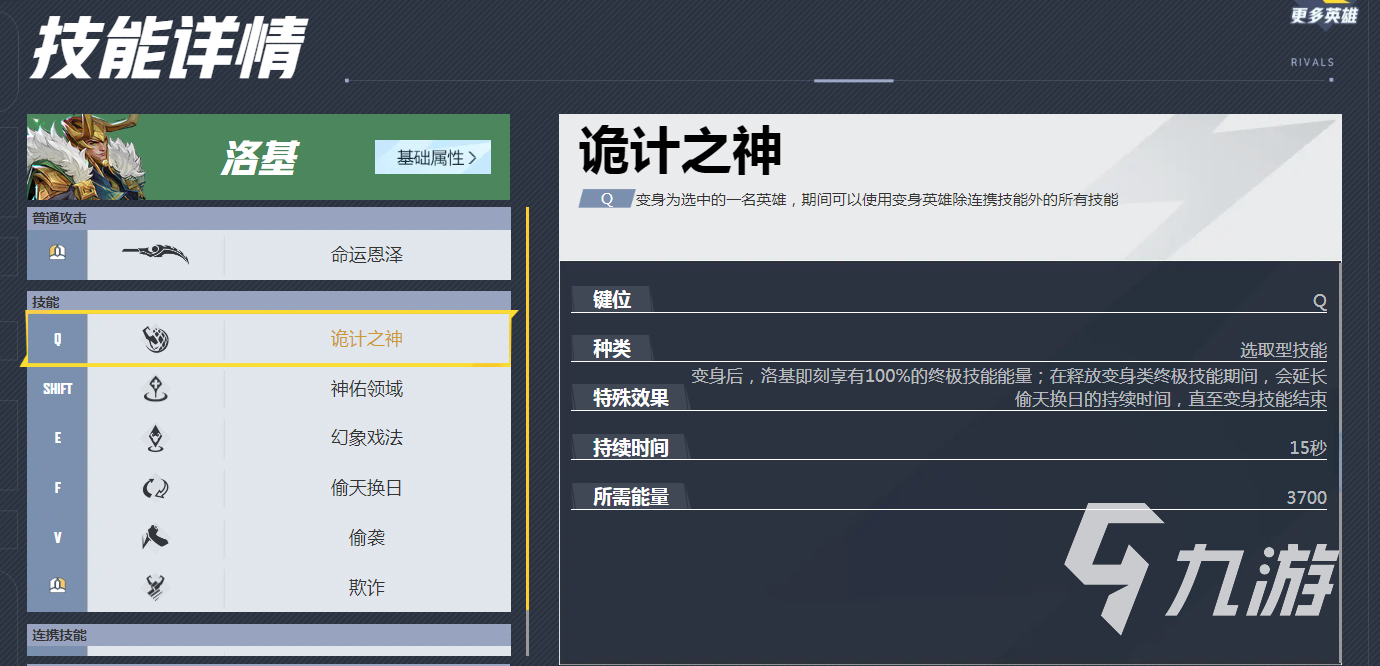
Task: Click the SHIFT key label
Action: pyautogui.click(x=57, y=389)
